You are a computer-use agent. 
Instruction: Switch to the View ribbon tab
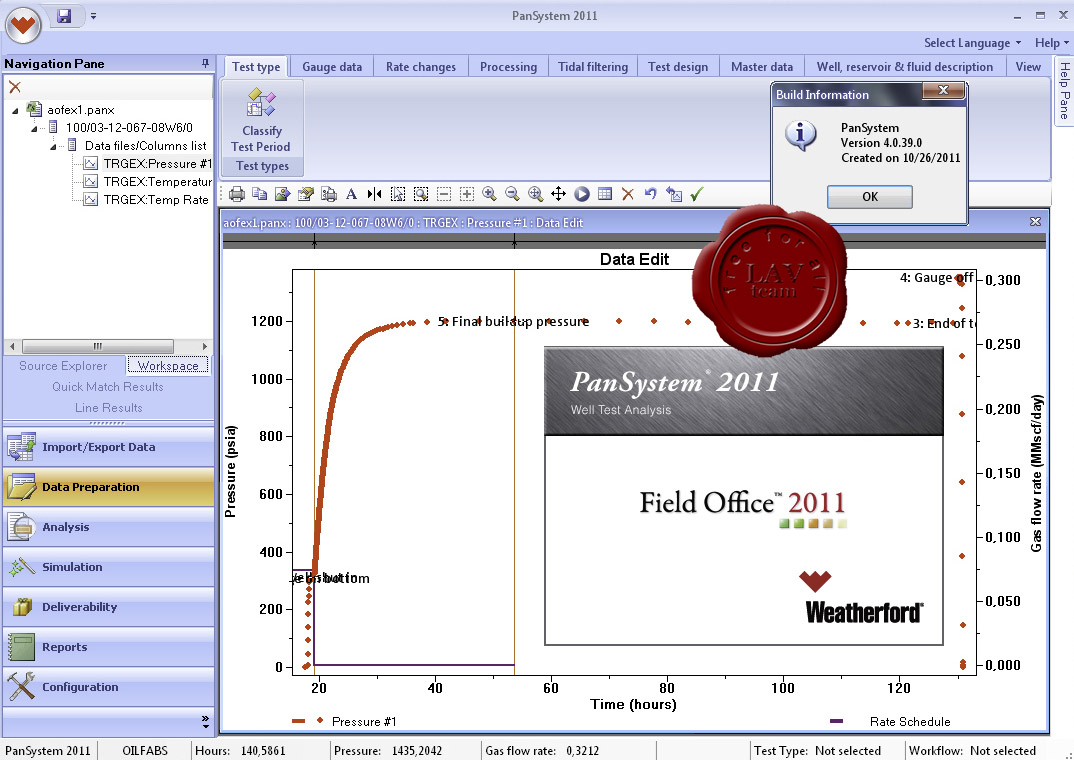1028,67
